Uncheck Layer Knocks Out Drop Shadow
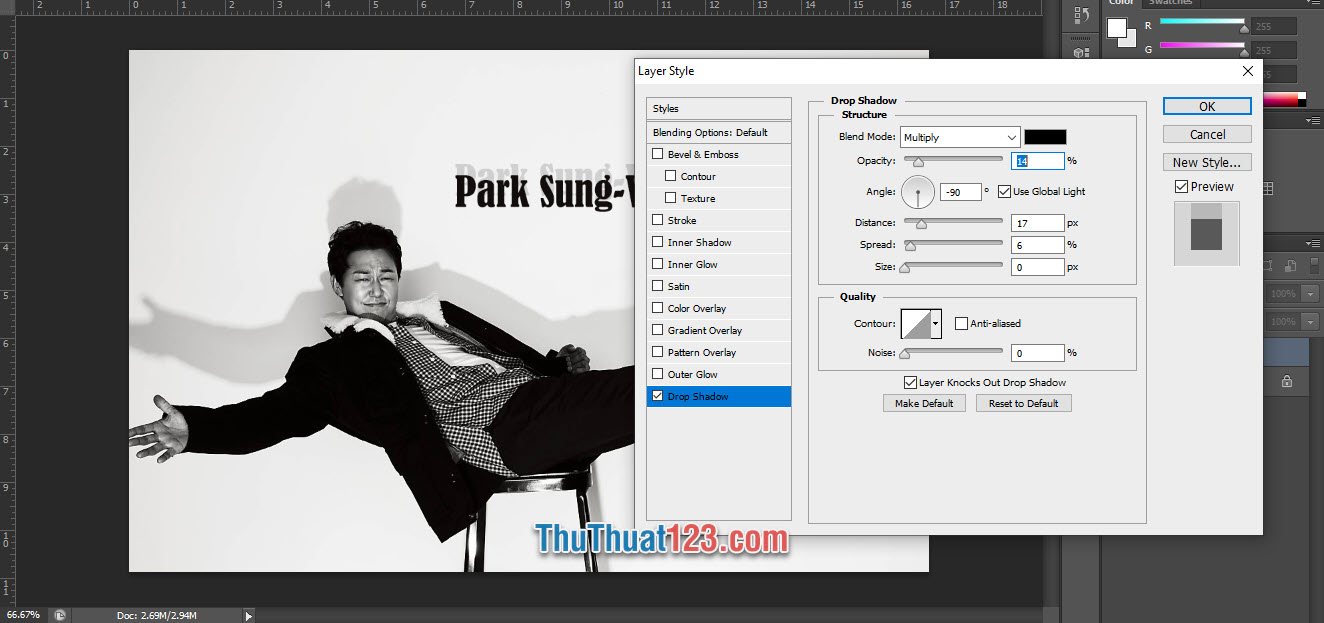The height and width of the screenshot is (623, 1324). coord(910,382)
